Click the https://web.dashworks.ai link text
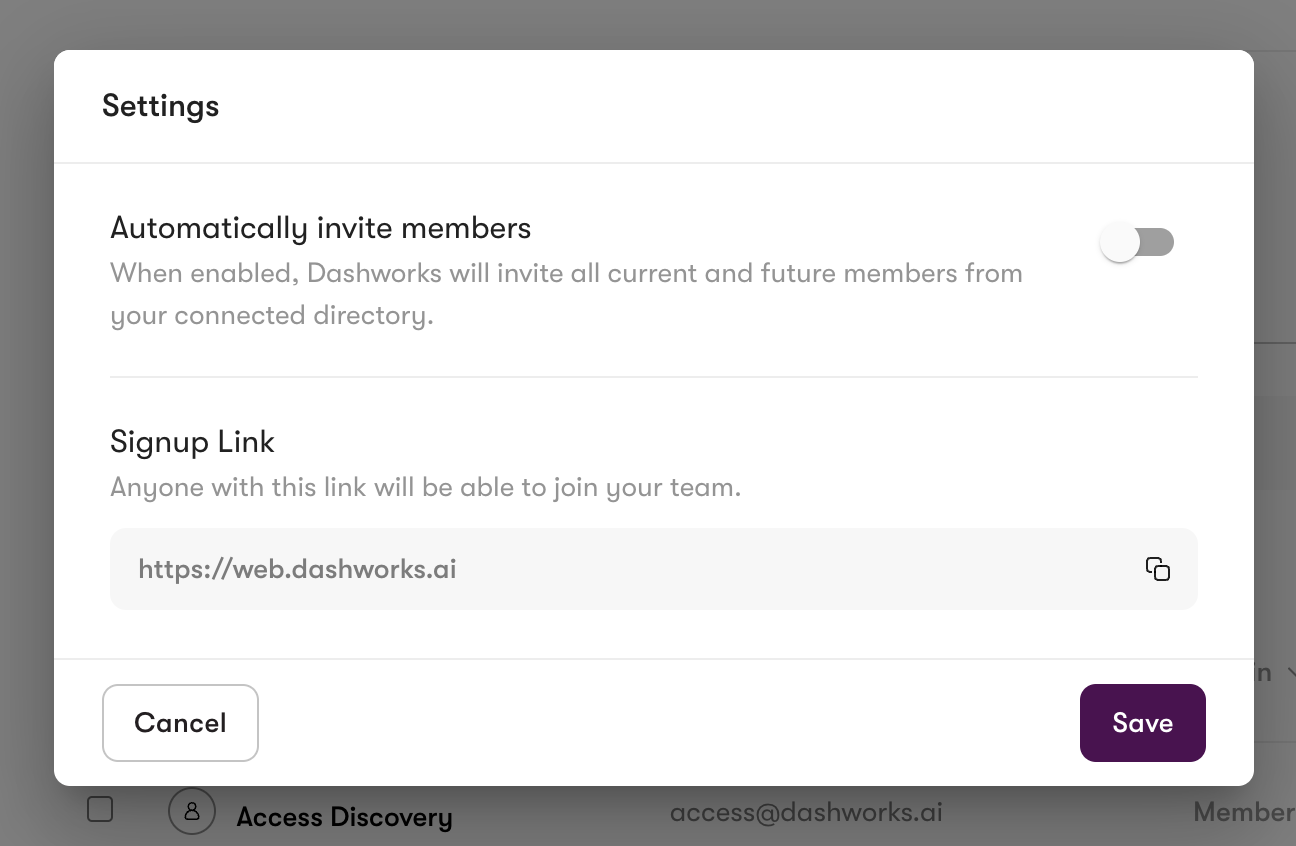 tap(297, 570)
